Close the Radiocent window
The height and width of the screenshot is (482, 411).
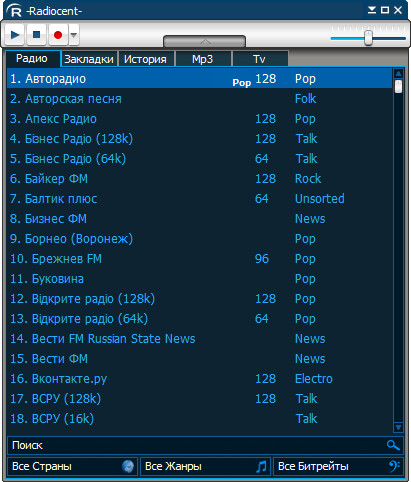398,10
